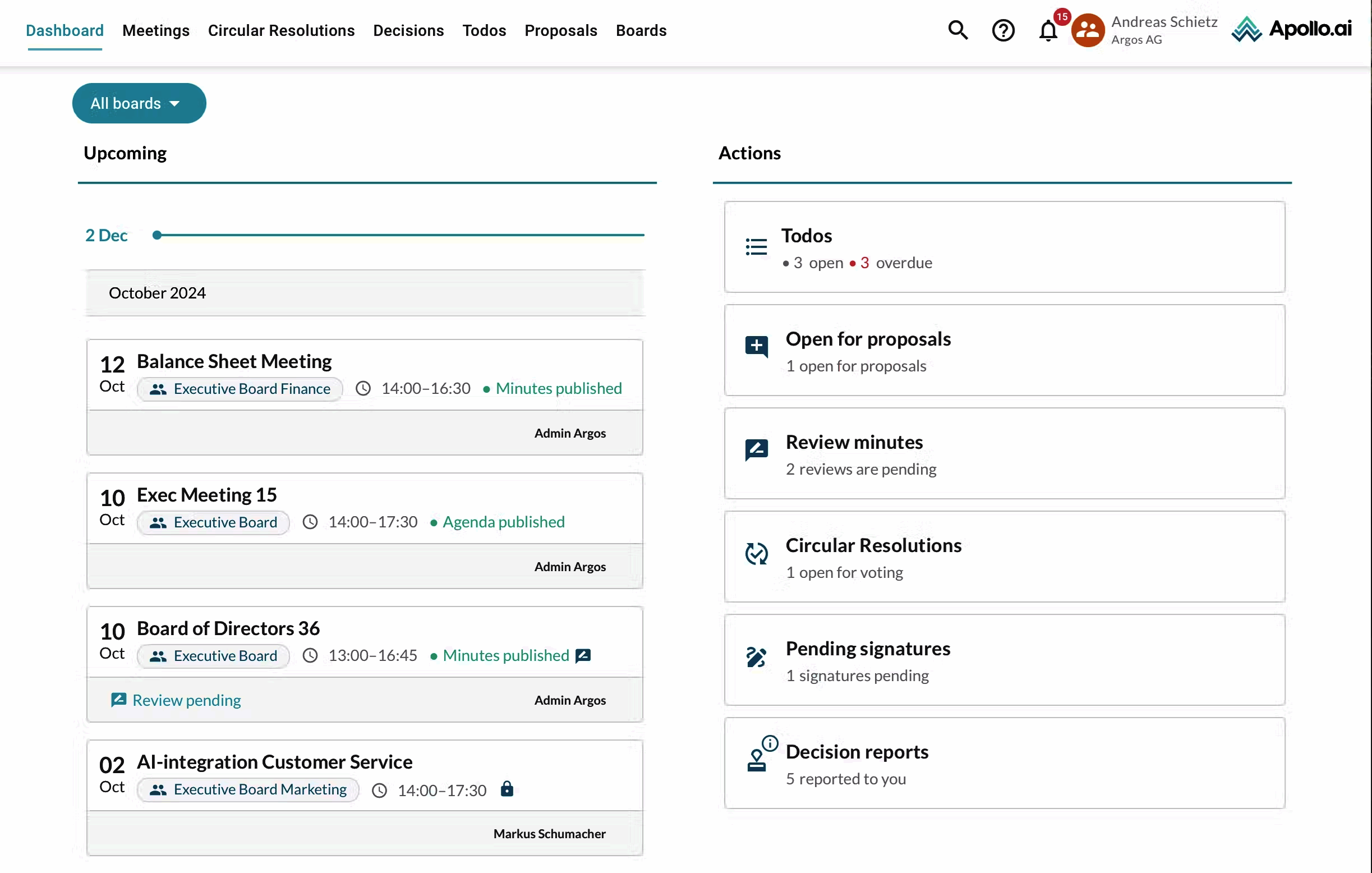Open notifications with 15 unread
This screenshot has width=1372, height=873.
pos(1047,31)
